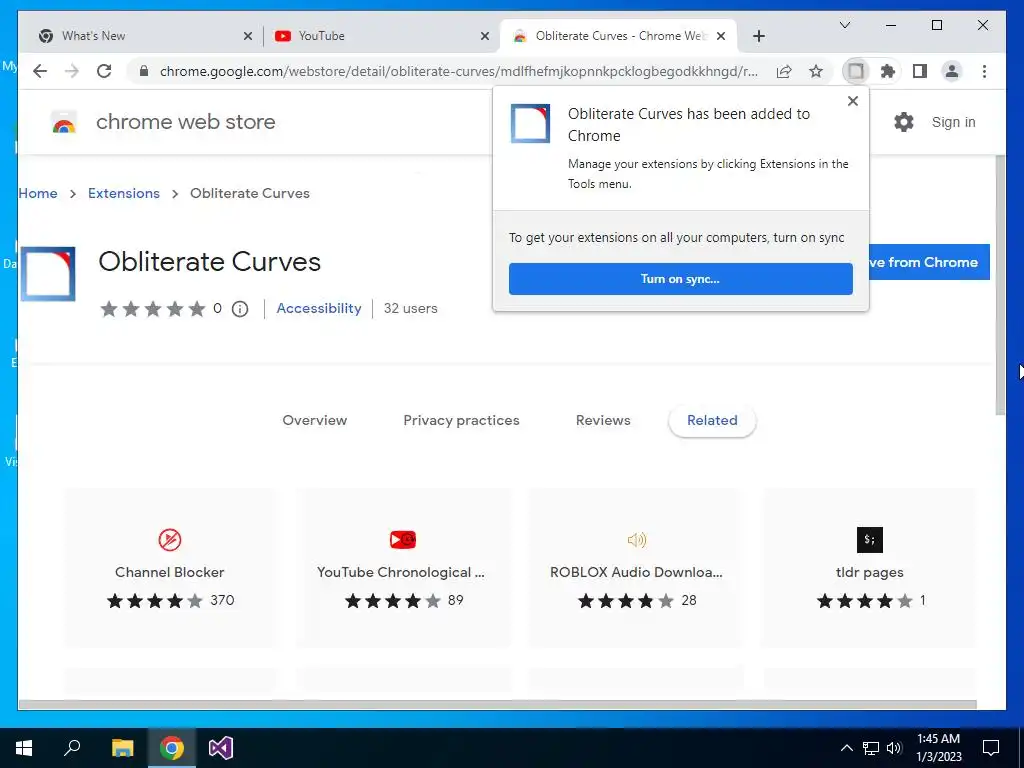
Task: Click the horizontal page scrollbar
Action: [498, 705]
